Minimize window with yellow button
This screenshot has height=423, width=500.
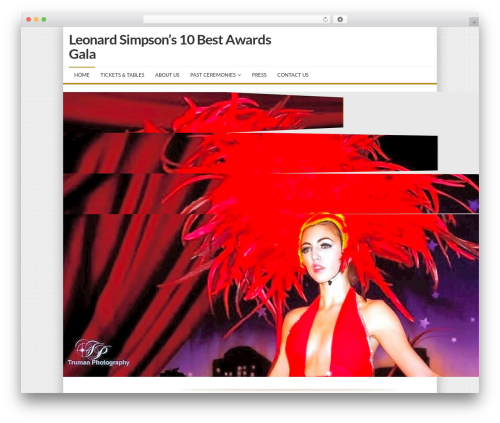tap(36, 20)
